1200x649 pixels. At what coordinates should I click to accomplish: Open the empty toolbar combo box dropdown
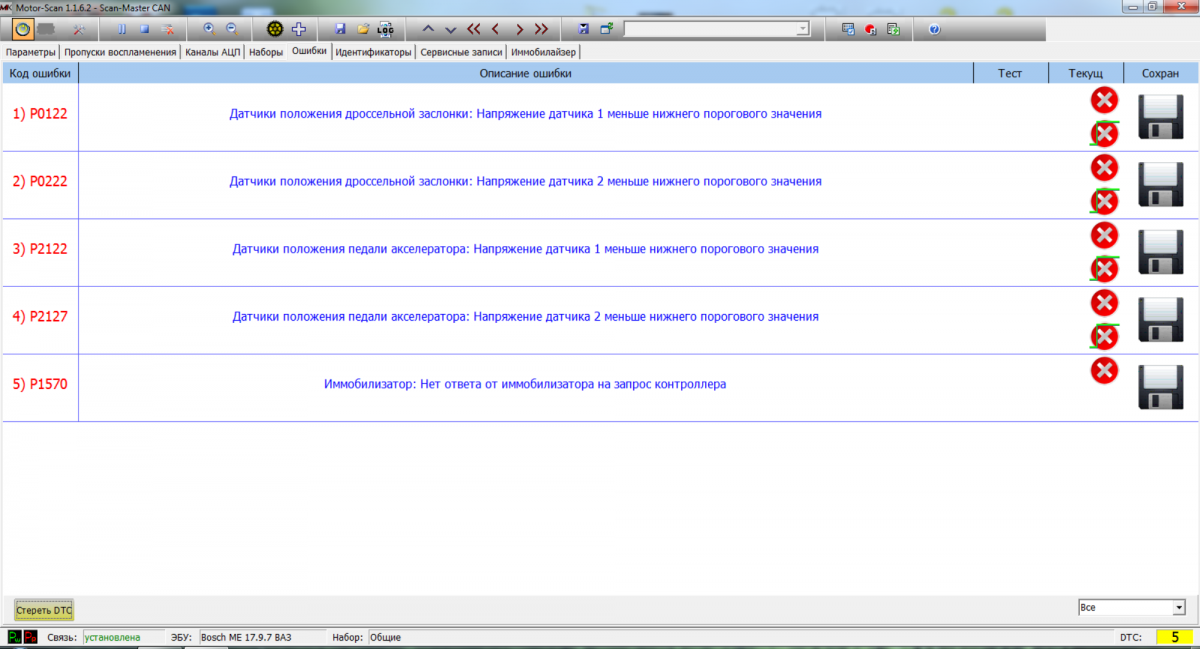pyautogui.click(x=802, y=29)
